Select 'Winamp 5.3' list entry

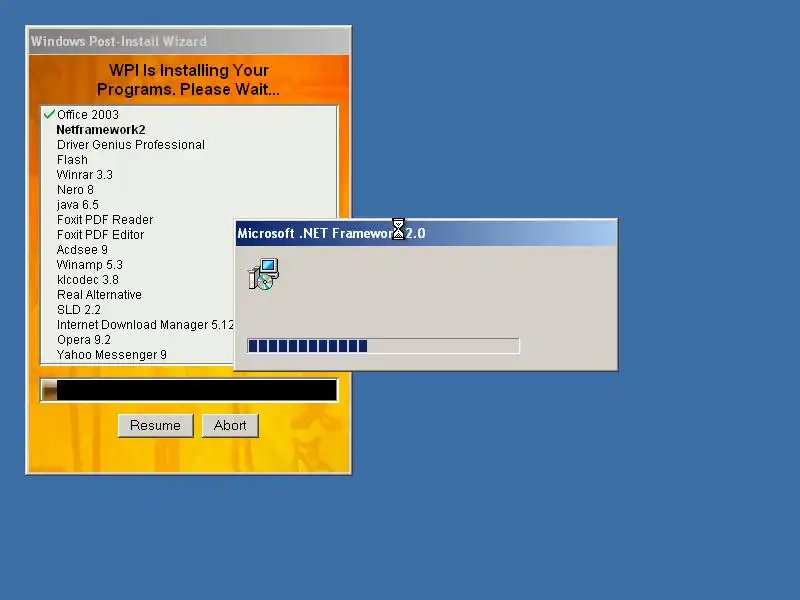click(90, 265)
